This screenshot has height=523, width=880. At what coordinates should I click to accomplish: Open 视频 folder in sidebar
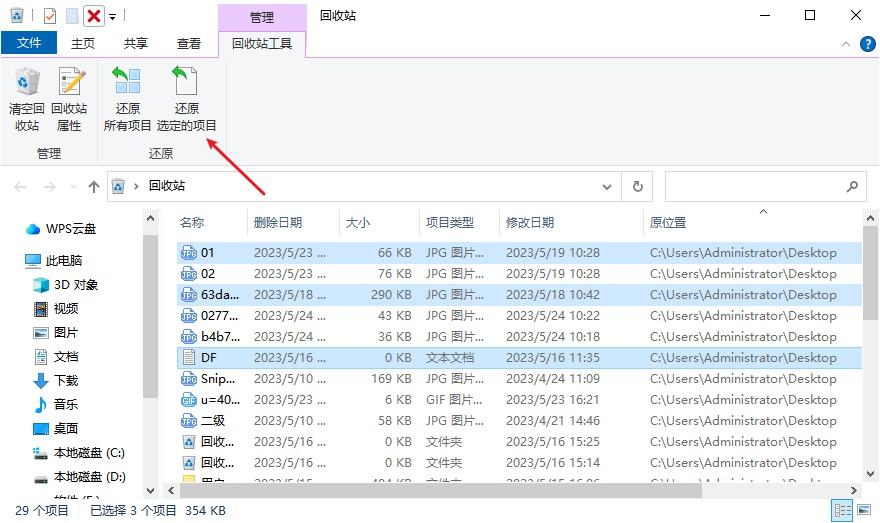click(x=56, y=309)
